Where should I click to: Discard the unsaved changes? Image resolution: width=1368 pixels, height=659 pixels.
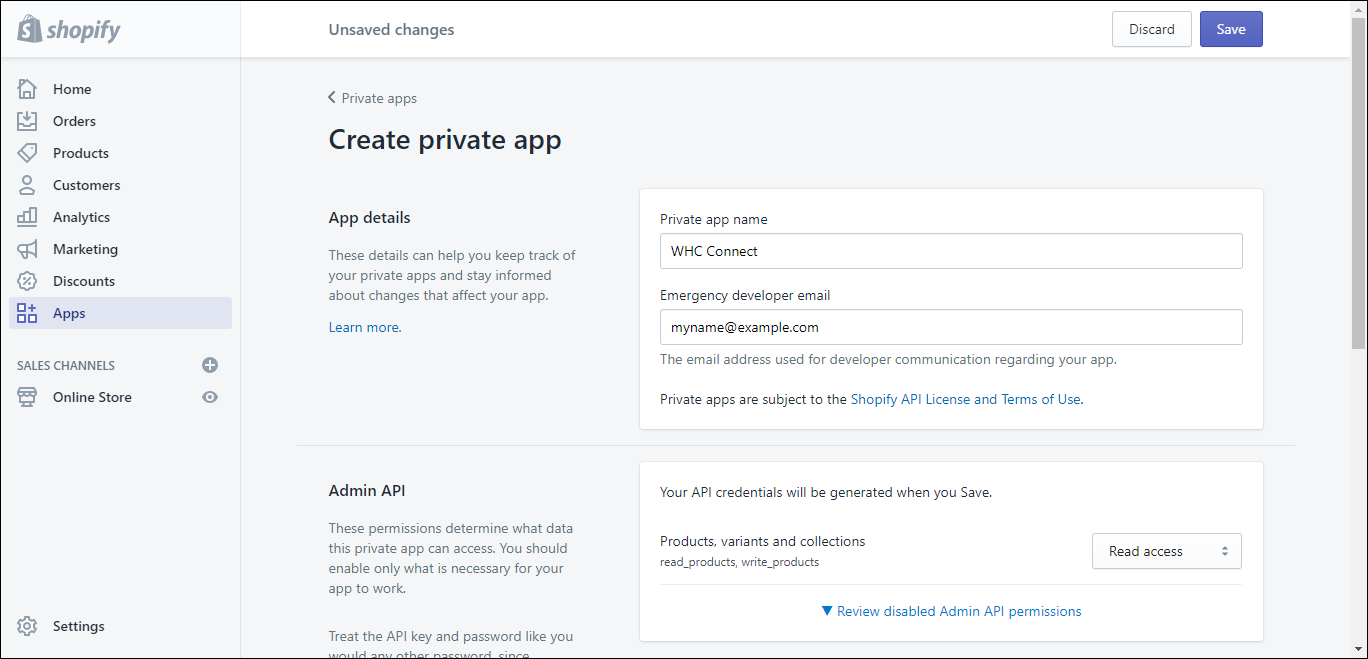(1151, 29)
